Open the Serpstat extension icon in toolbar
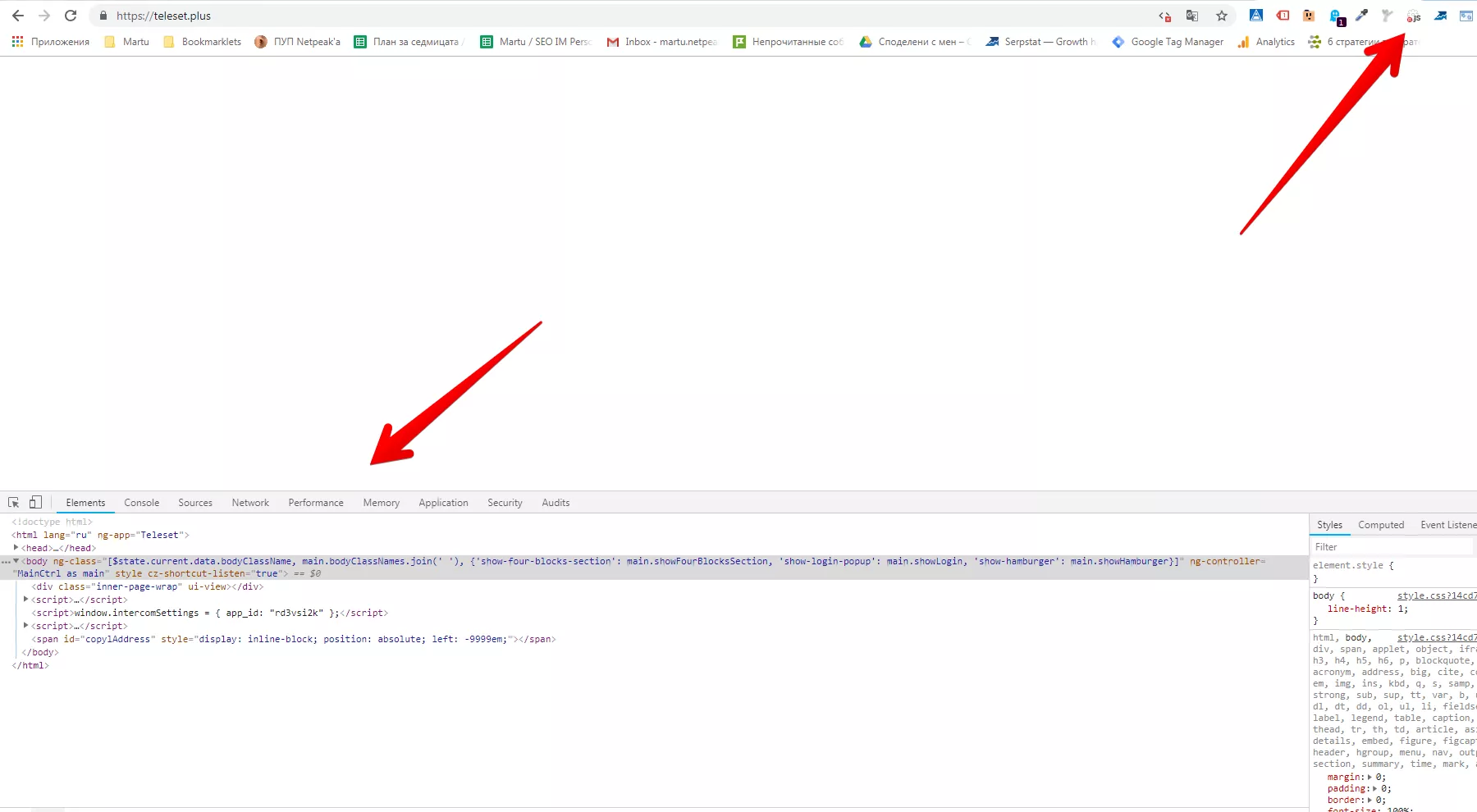 1440,15
